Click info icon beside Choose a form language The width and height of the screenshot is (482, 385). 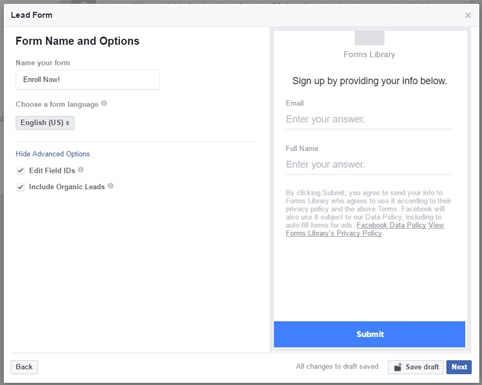coord(104,103)
